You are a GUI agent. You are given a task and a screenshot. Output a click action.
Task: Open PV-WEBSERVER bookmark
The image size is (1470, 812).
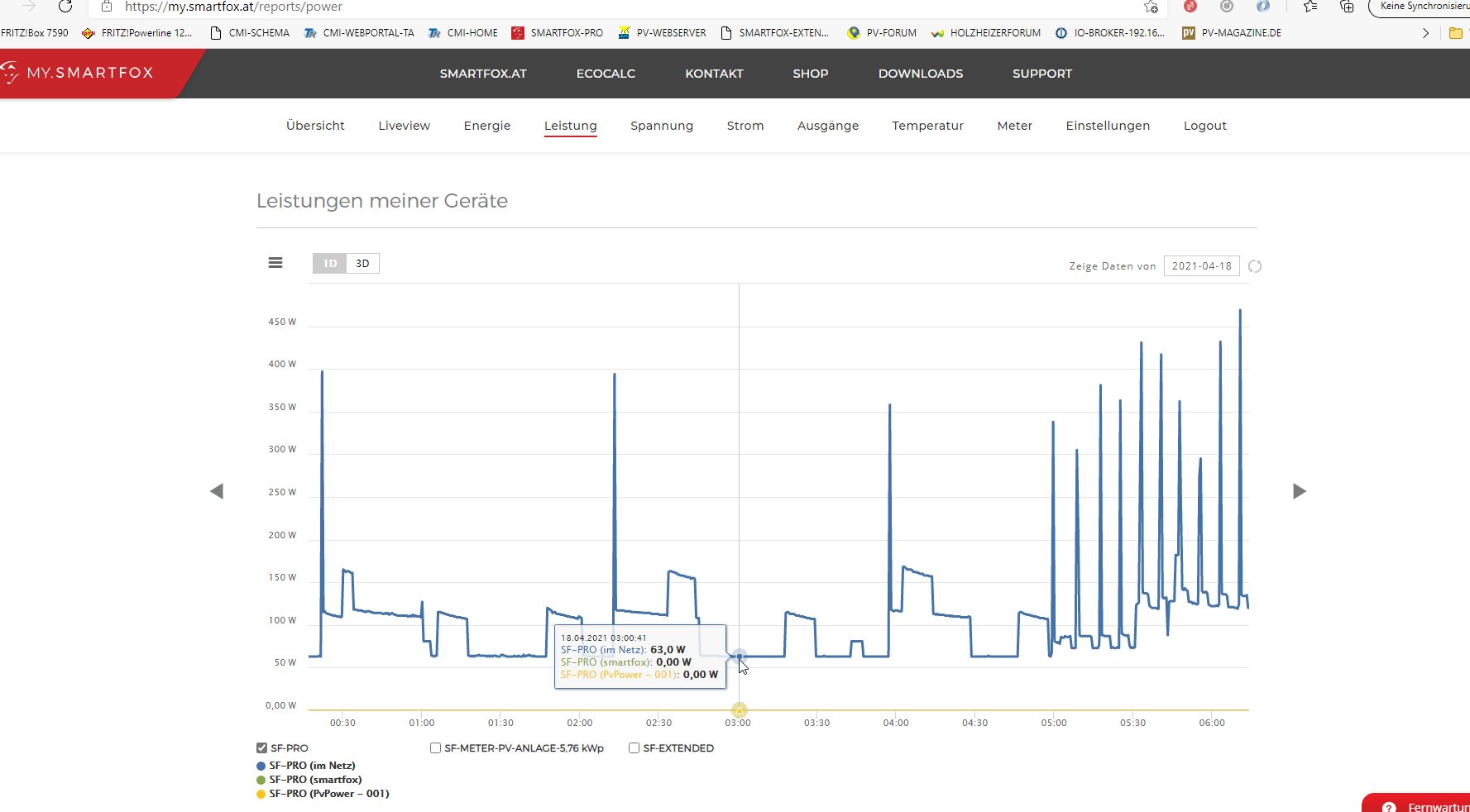(663, 33)
